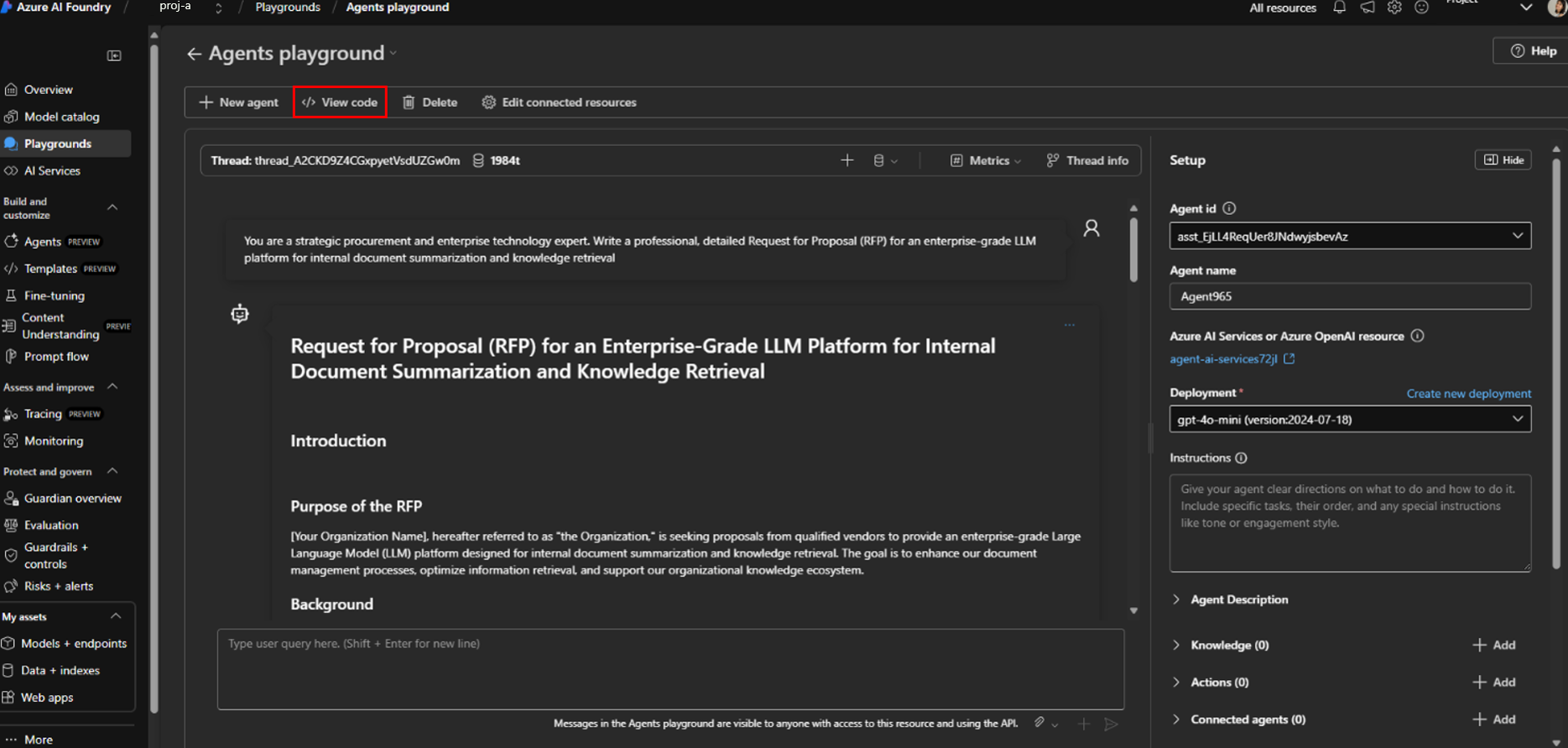Viewport: 1568px width, 748px height.
Task: Open Metrics dropdown
Action: click(x=986, y=160)
